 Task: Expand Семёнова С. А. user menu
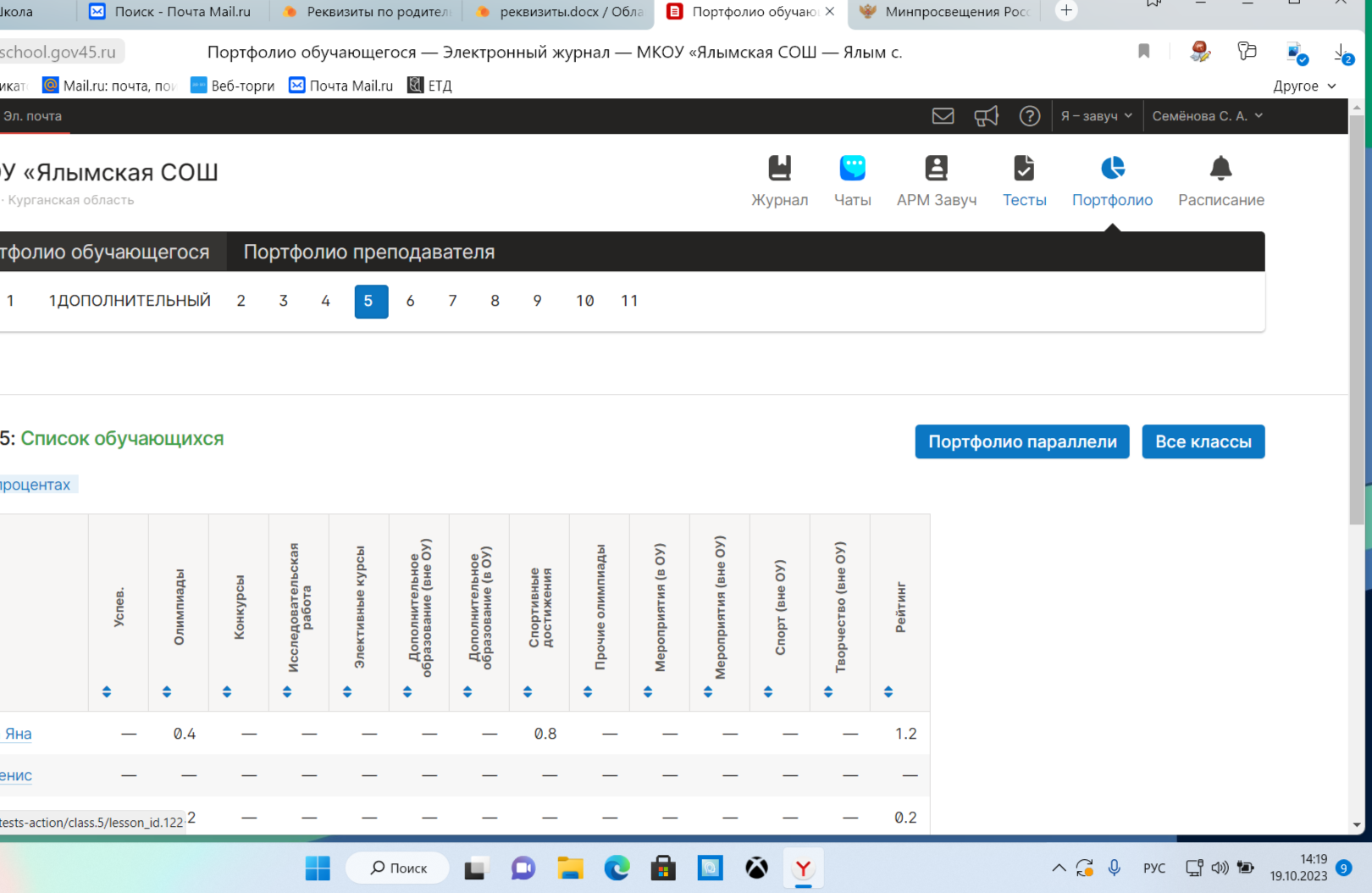pyautogui.click(x=1207, y=116)
